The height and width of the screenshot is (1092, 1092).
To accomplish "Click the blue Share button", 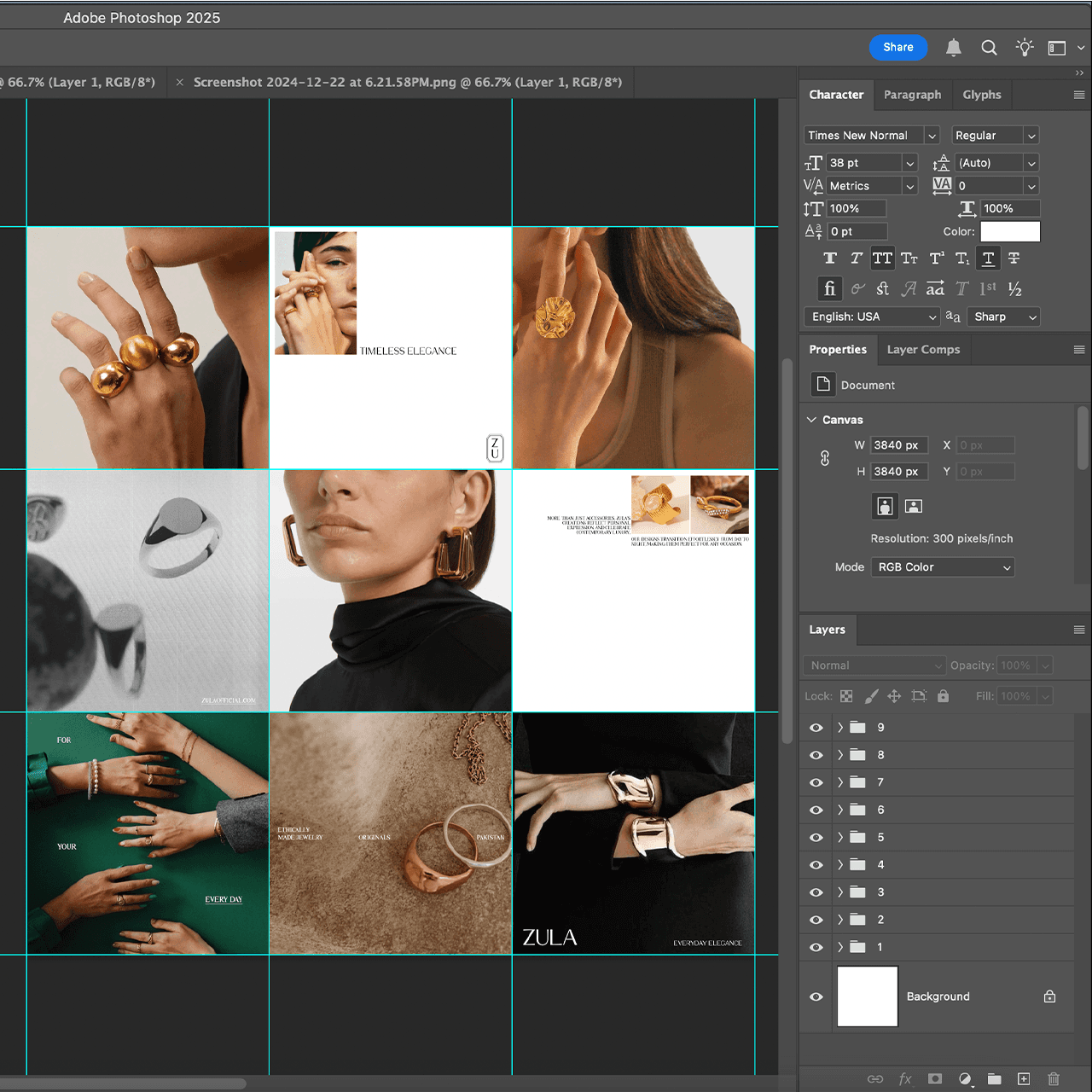I will (897, 48).
